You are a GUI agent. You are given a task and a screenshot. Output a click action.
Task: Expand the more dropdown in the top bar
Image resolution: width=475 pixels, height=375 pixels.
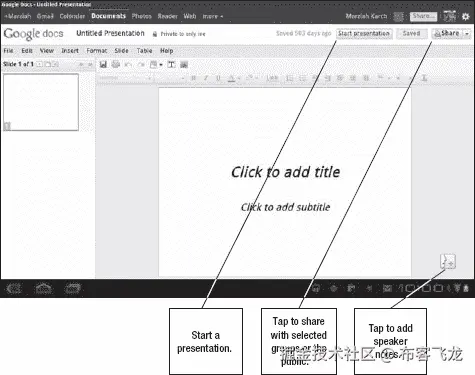tap(212, 16)
